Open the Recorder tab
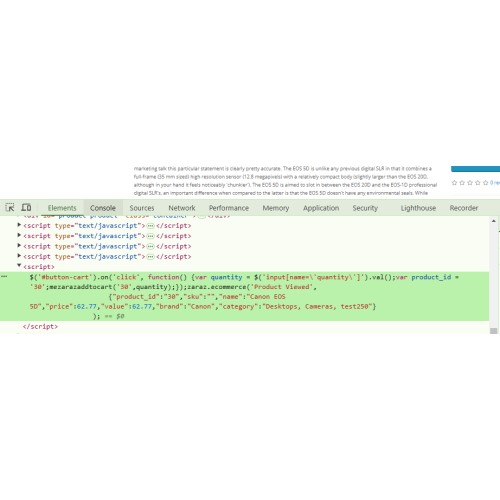The width and height of the screenshot is (500, 500). click(x=464, y=208)
